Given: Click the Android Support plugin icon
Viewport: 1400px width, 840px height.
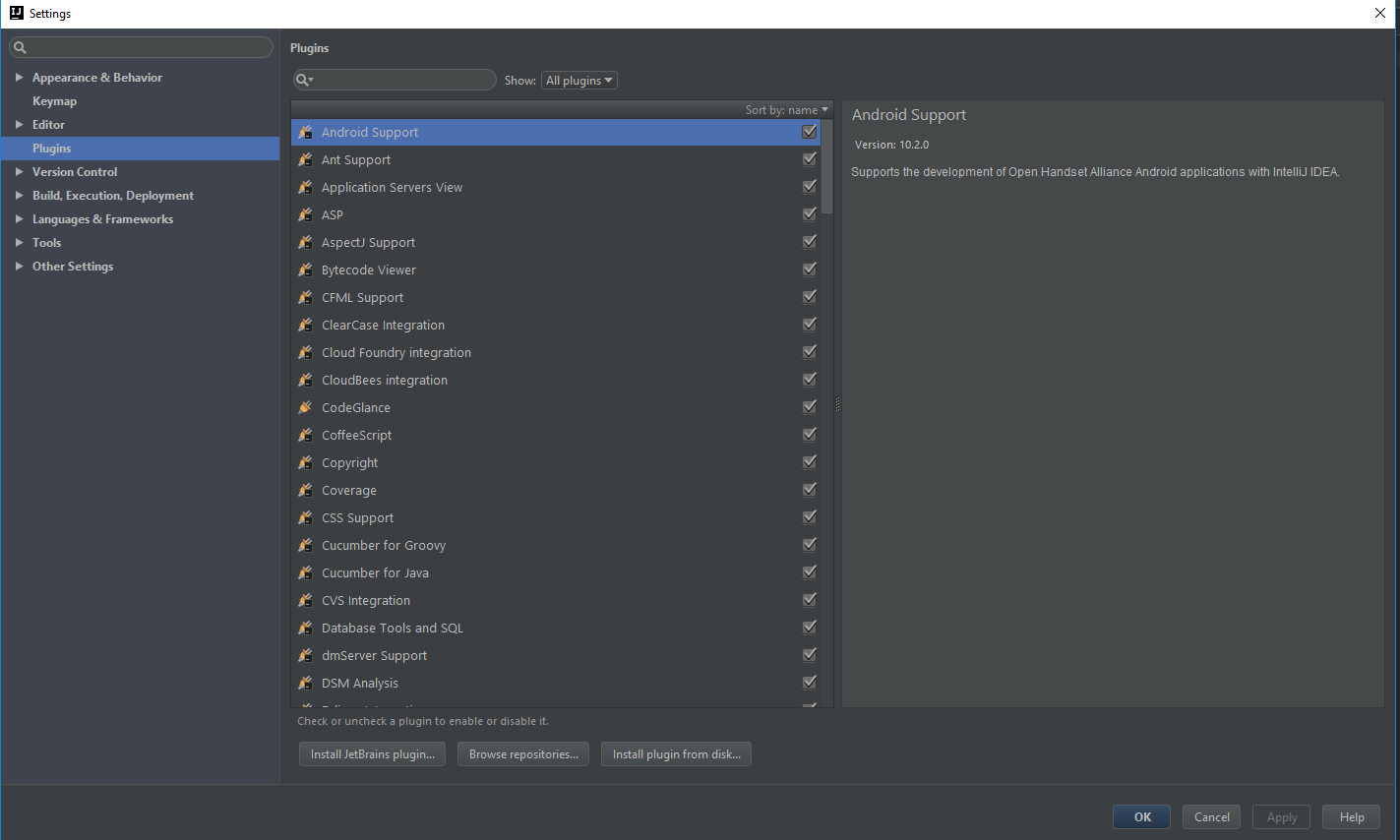Looking at the screenshot, I should coord(306,132).
